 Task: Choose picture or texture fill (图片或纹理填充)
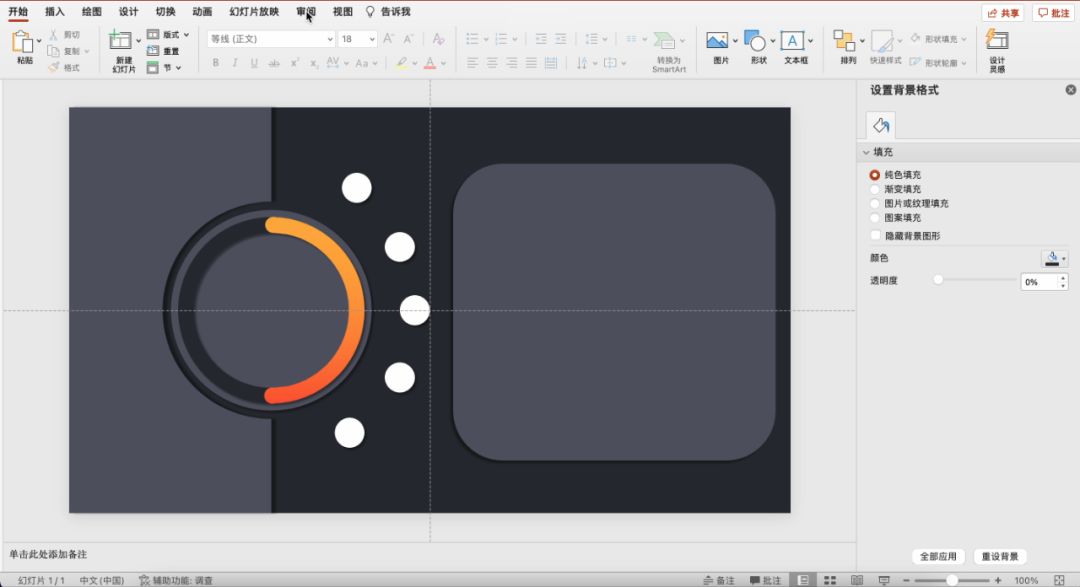(875, 203)
